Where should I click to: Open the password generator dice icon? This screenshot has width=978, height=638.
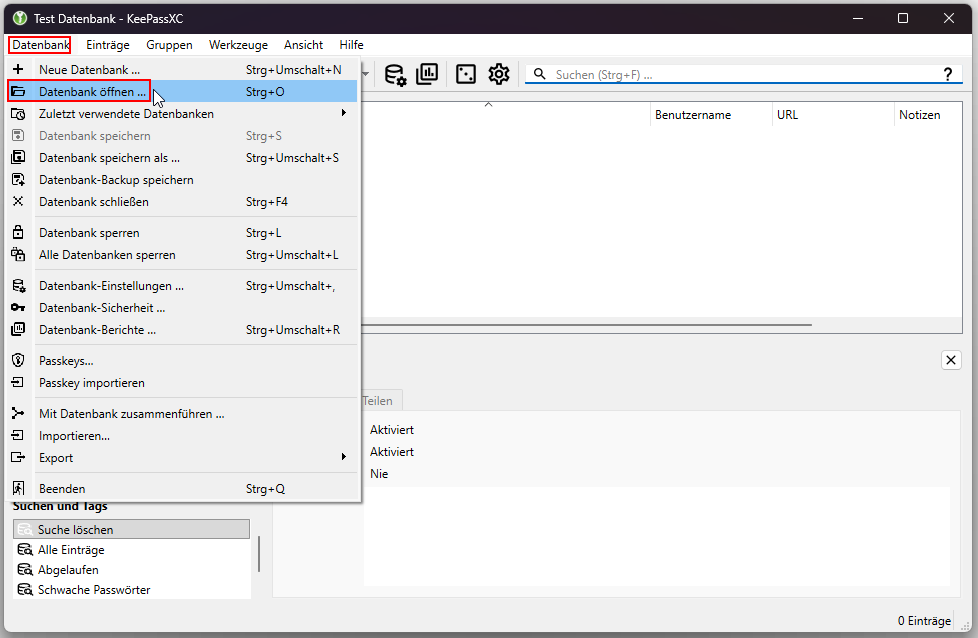(x=466, y=74)
